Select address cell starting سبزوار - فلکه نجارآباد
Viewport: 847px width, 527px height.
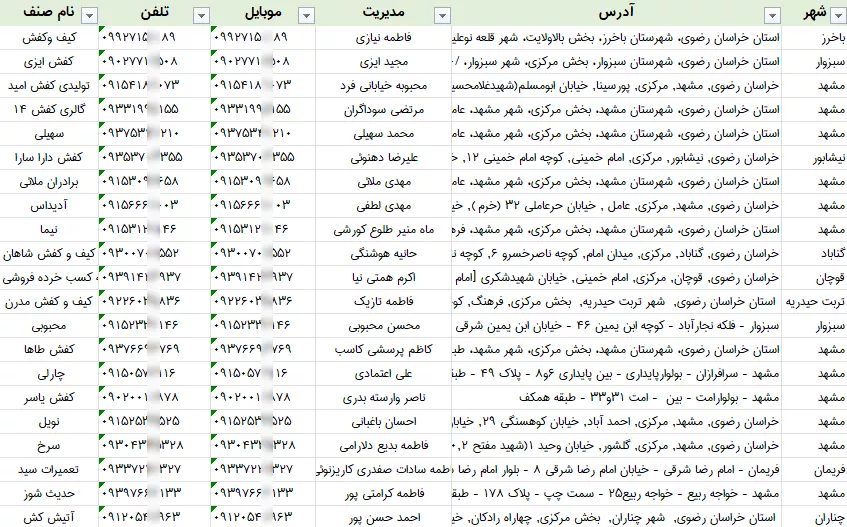pos(616,326)
